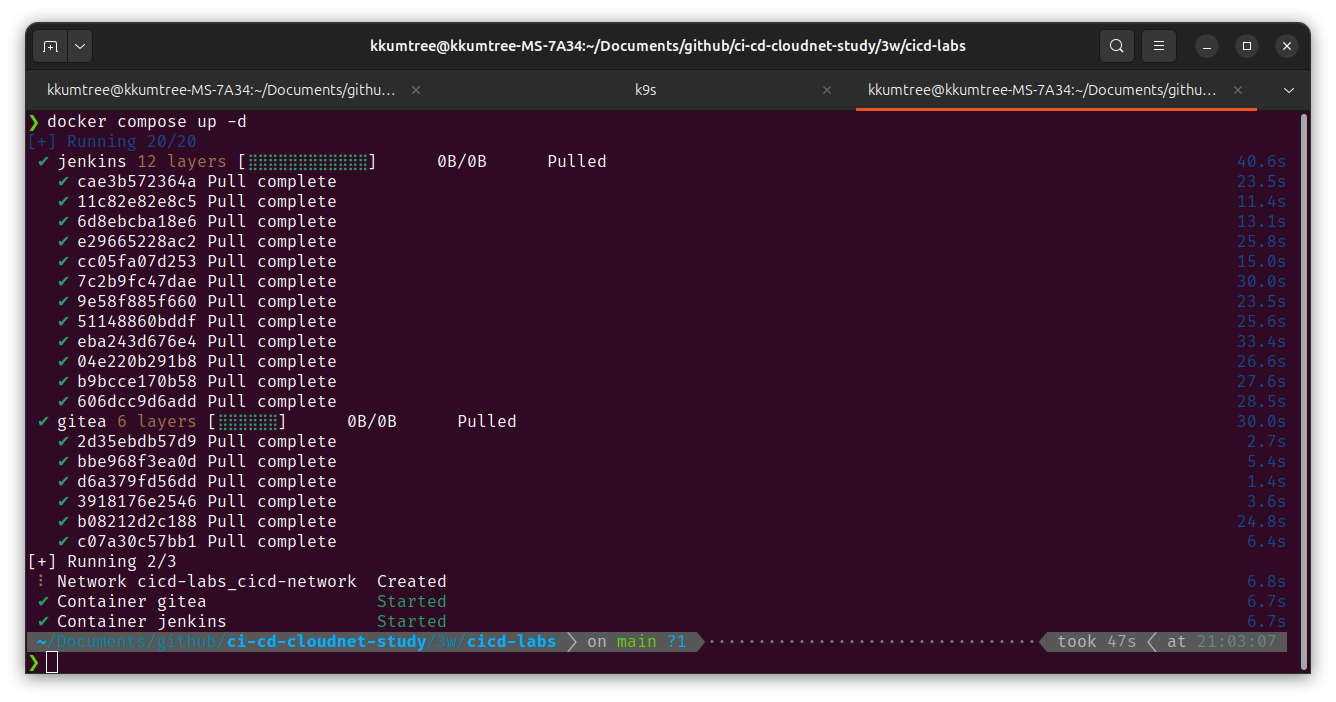Click layer 'e29665228ac2 Pull complete'
1336x702 pixels.
point(197,242)
